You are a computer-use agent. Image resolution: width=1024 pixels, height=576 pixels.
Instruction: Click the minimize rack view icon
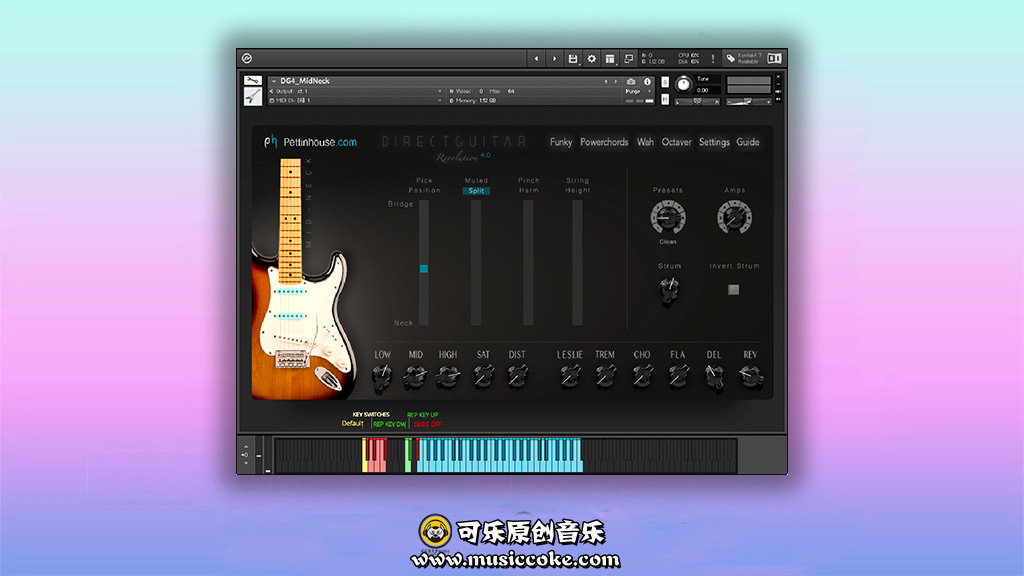tap(628, 59)
